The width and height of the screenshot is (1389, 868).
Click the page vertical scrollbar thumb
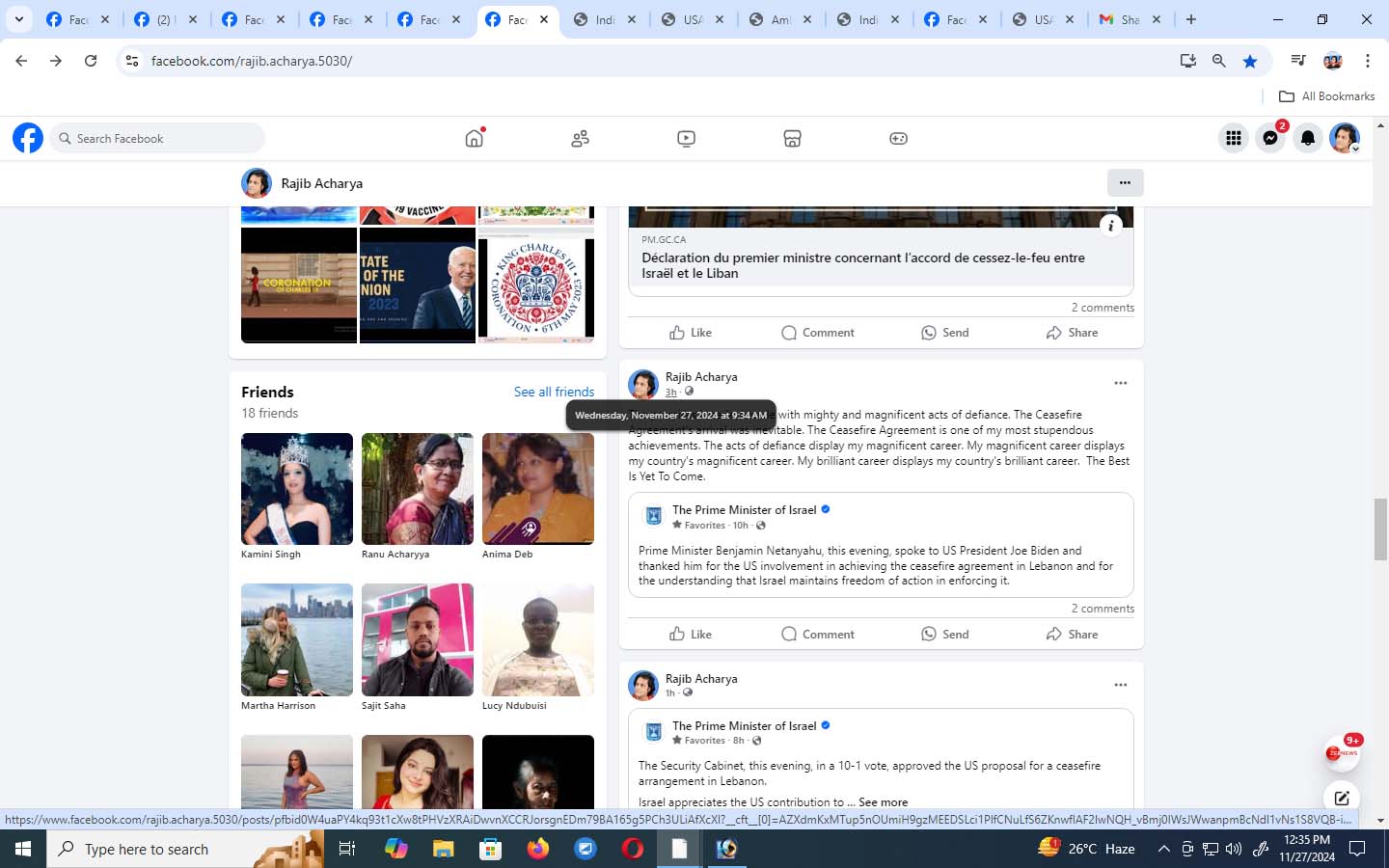click(x=1381, y=529)
